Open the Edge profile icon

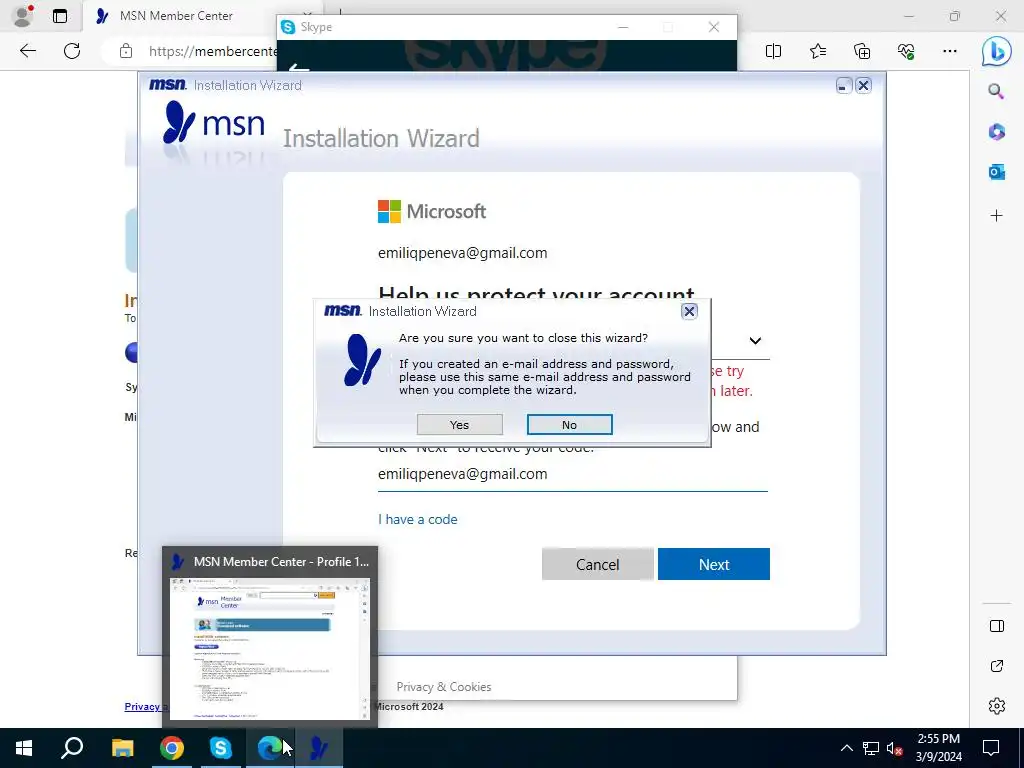(23, 16)
